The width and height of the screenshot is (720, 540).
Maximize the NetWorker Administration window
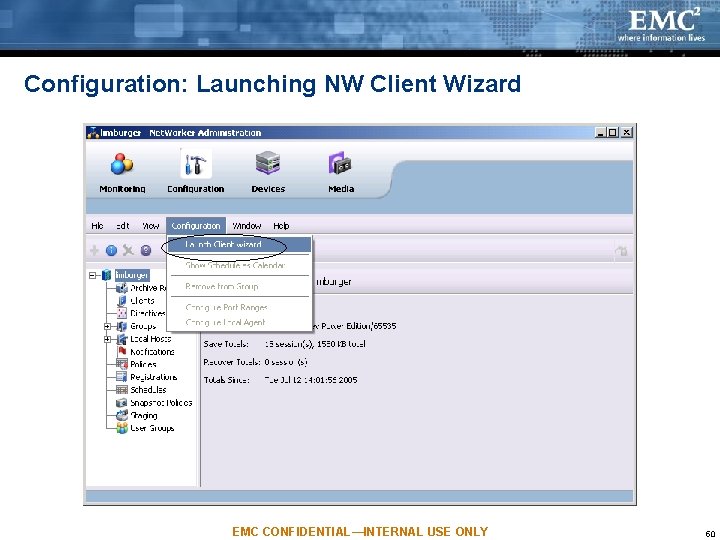tap(613, 133)
